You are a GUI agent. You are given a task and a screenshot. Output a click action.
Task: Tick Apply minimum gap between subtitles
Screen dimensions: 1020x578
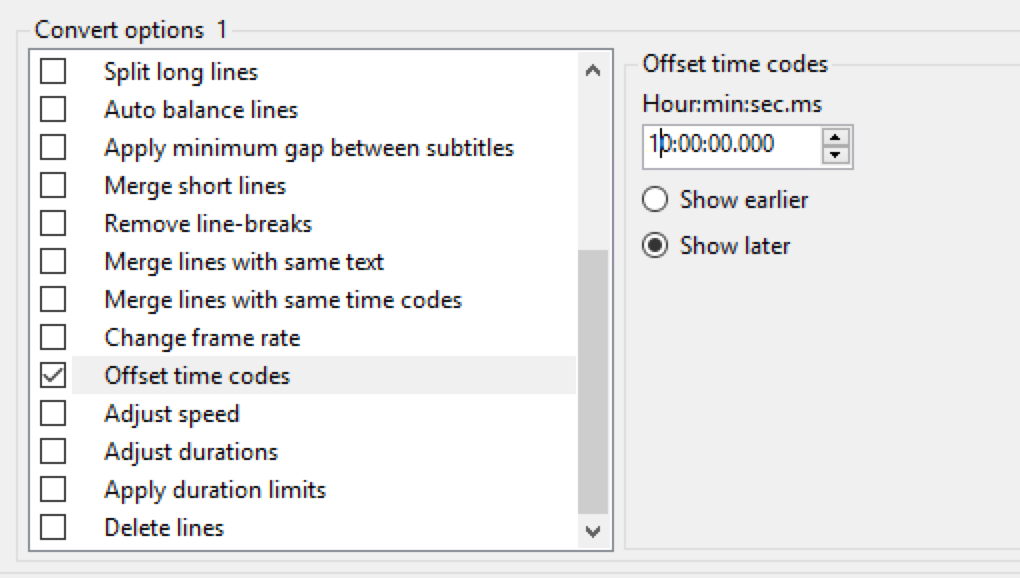(52, 148)
